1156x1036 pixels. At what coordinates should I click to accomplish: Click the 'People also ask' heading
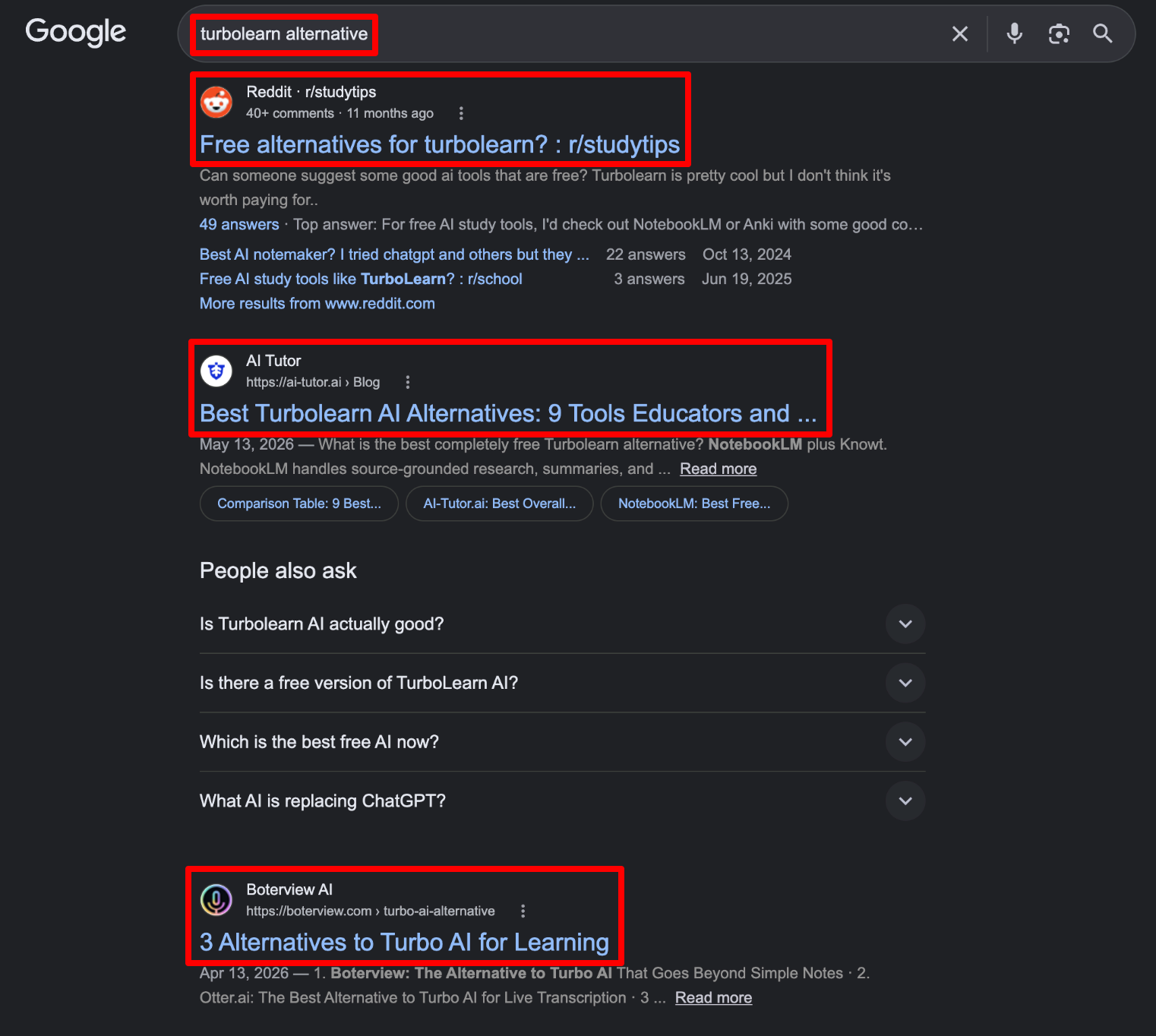278,570
